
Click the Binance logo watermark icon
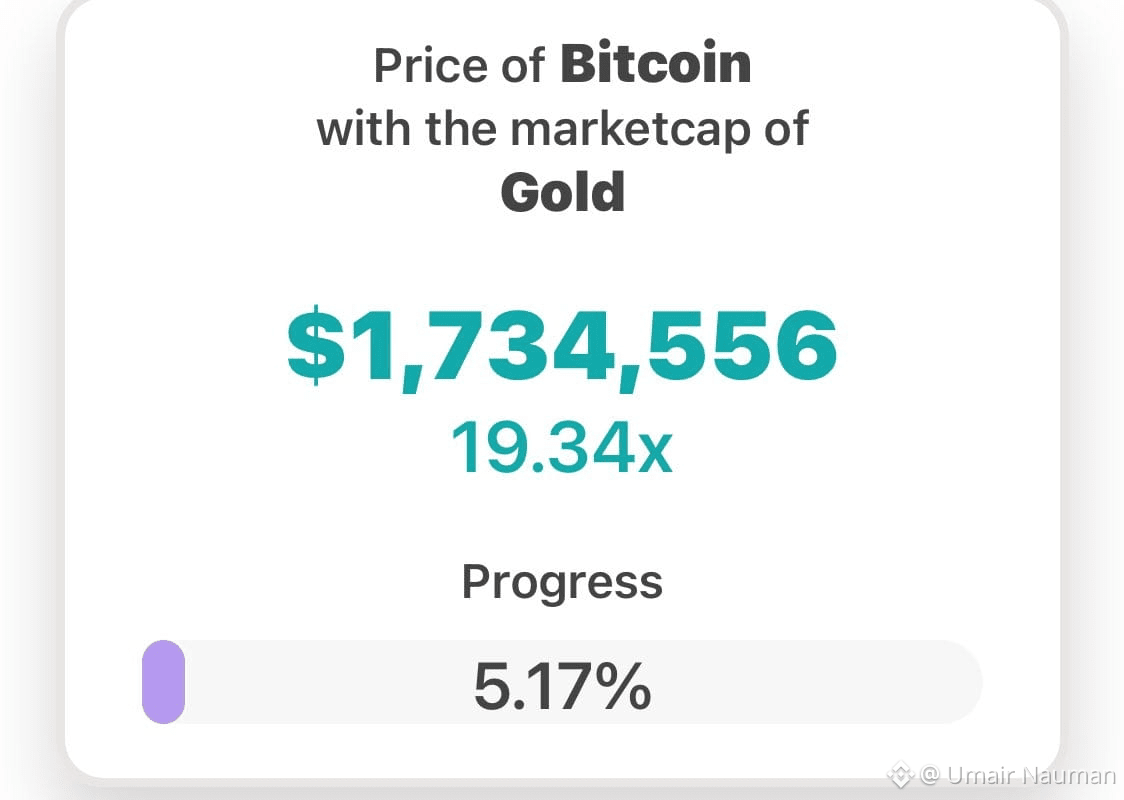click(x=900, y=775)
